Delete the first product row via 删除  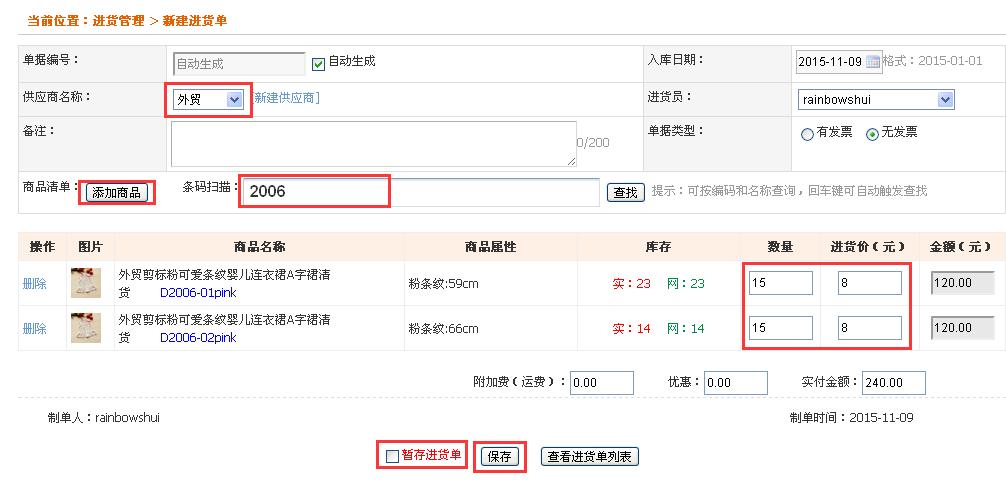pos(34,283)
